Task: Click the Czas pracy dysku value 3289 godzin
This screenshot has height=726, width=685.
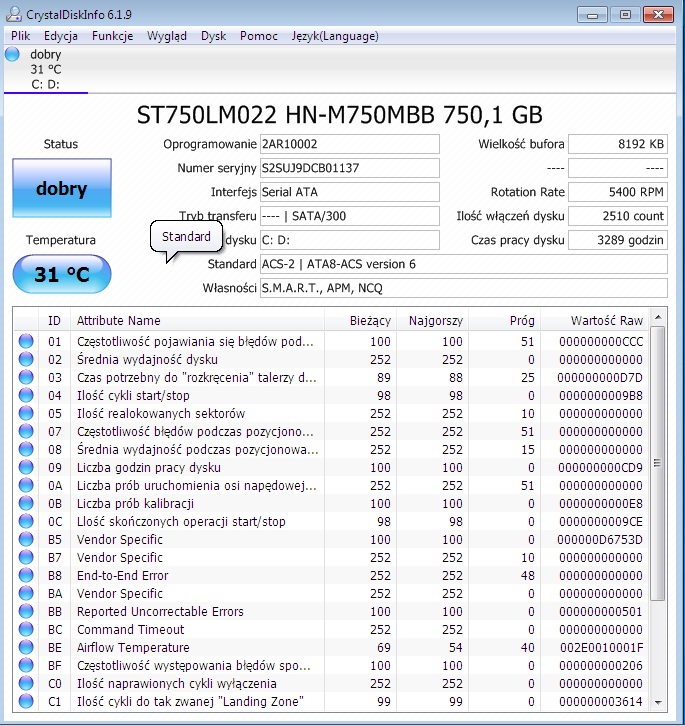Action: 618,240
